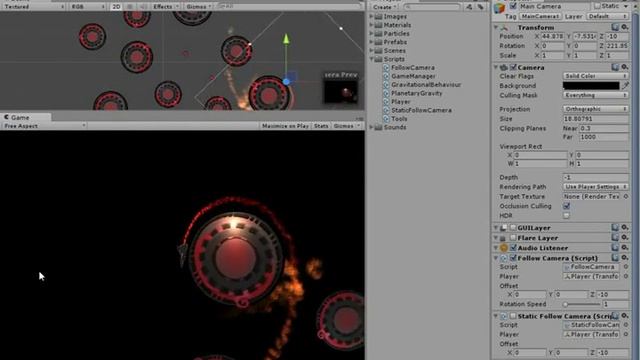This screenshot has height=360, width=640.
Task: Collapse the Transform component
Action: pos(496,27)
